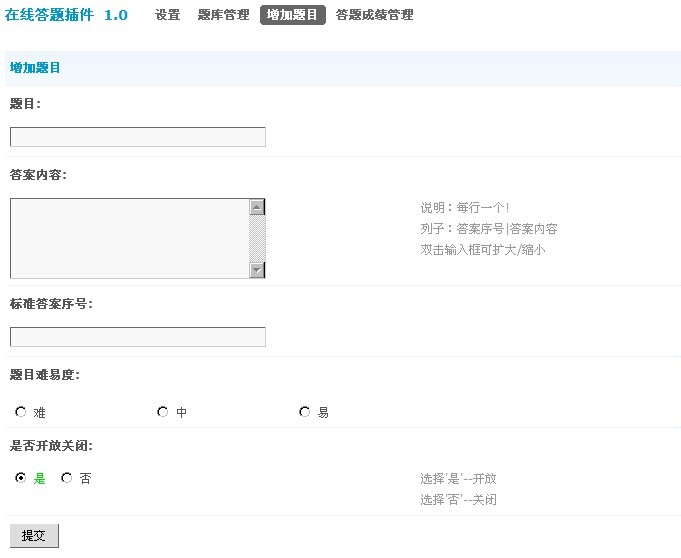This screenshot has width=681, height=558.
Task: Click the 是否开放关闭 field label
Action: point(51,445)
